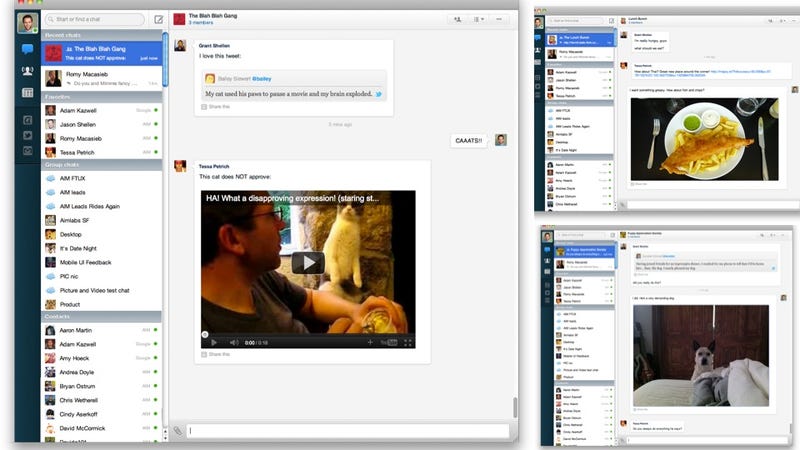Select Adam Kazwell in Favorites
The image size is (800, 450).
(102, 110)
